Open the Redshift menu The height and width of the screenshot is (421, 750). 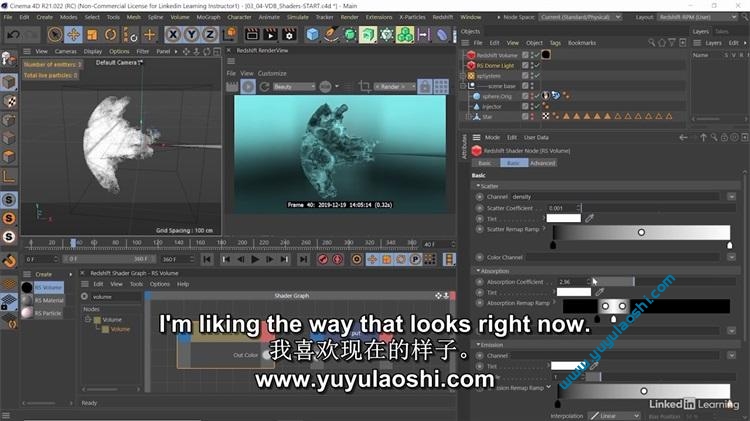pyautogui.click(x=442, y=17)
